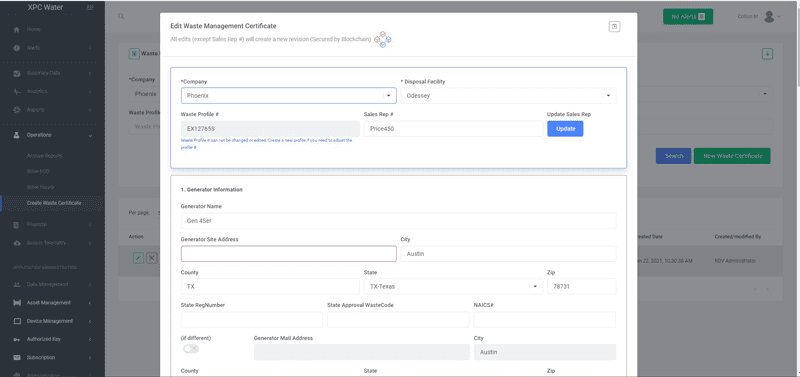The height and width of the screenshot is (377, 800).
Task: Click the Sales Rep # field
Action: [454, 129]
